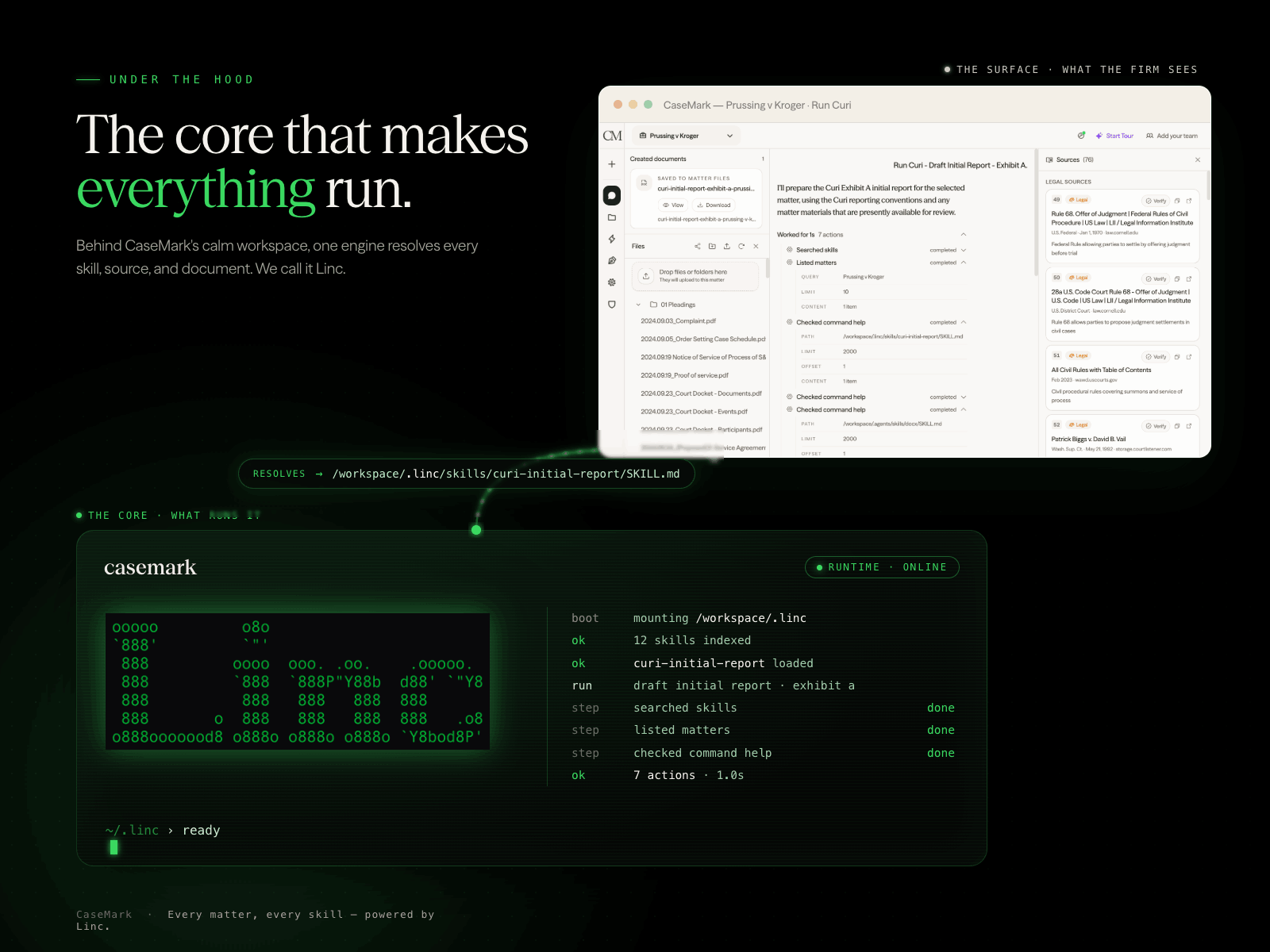This screenshot has width=1270, height=952.
Task: Click the source title All Civil Rules with Table of Contents
Action: pyautogui.click(x=1101, y=370)
